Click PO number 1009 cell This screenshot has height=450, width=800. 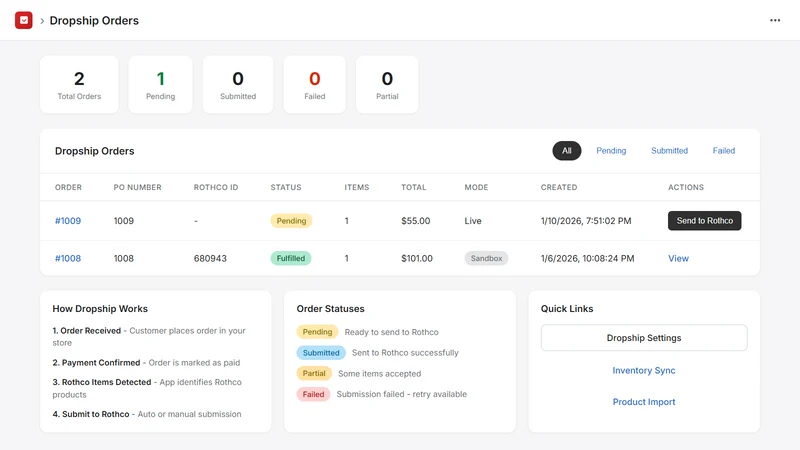coord(123,221)
